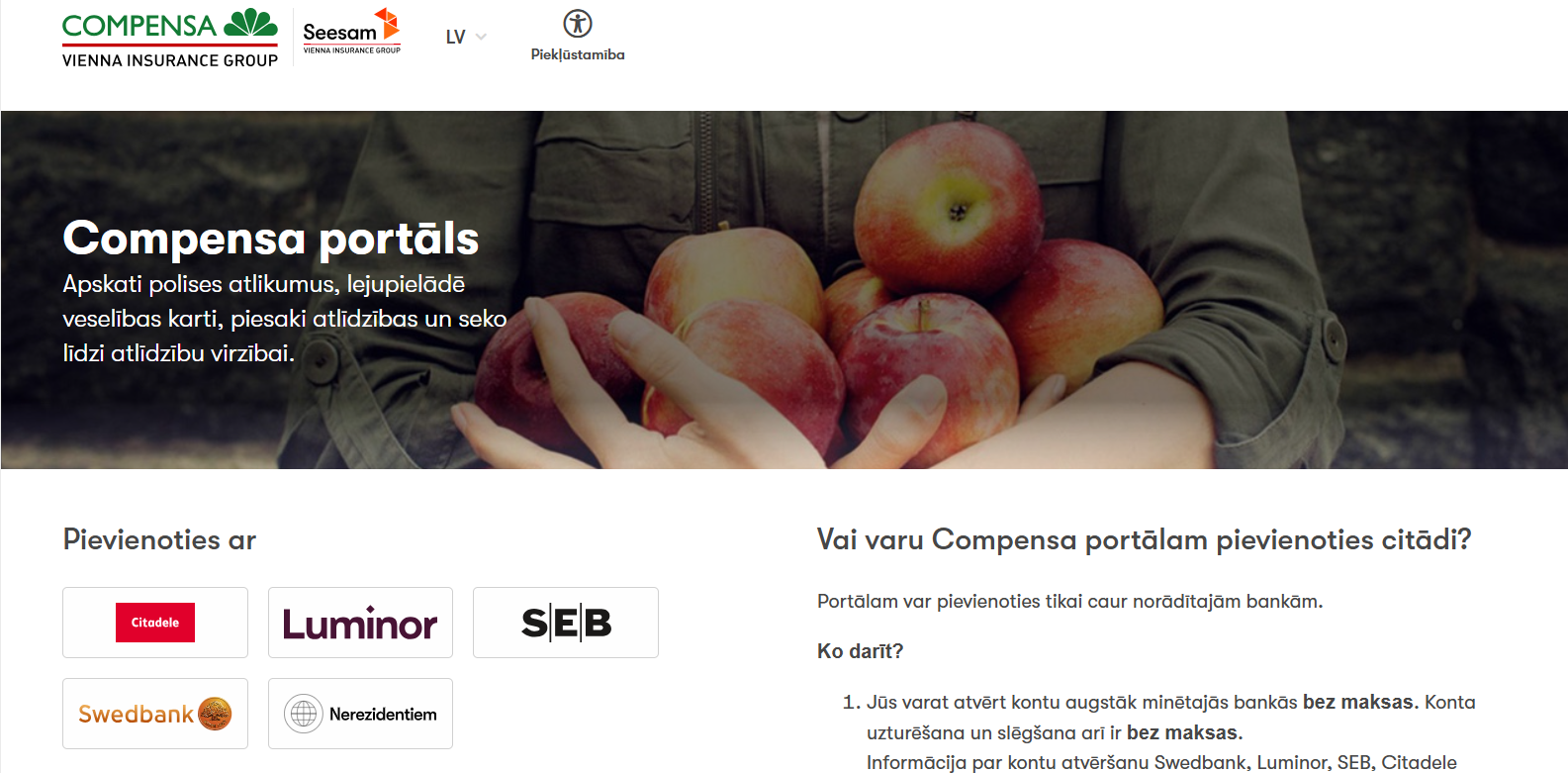The width and height of the screenshot is (1568, 773).
Task: Click the globe icon for Nerezidentiem
Action: [x=304, y=714]
